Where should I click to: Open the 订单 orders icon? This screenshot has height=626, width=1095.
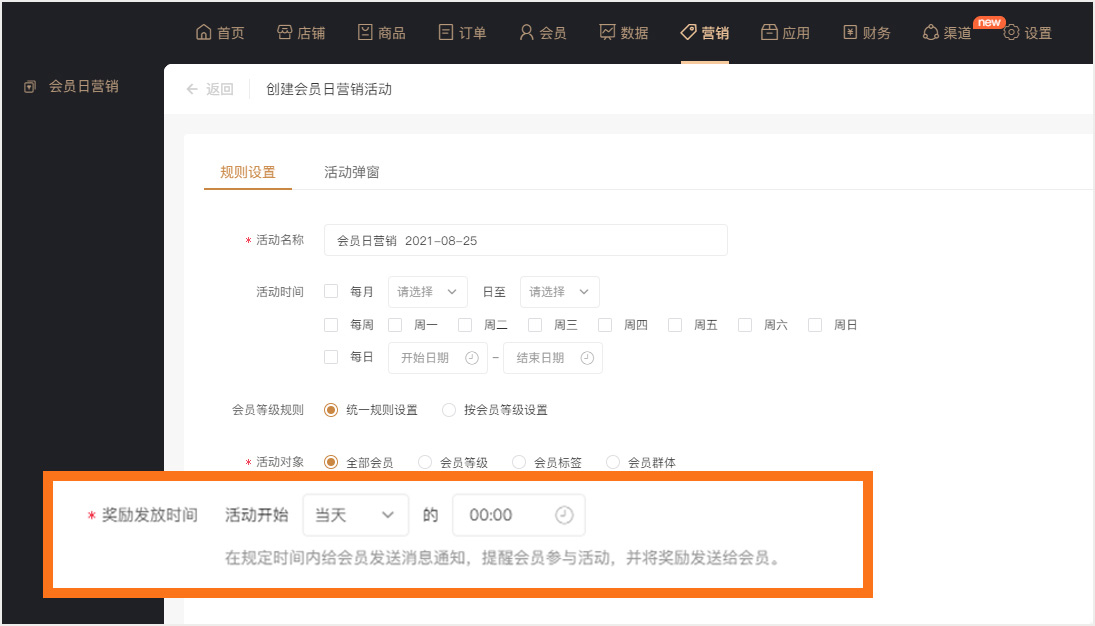[446, 32]
